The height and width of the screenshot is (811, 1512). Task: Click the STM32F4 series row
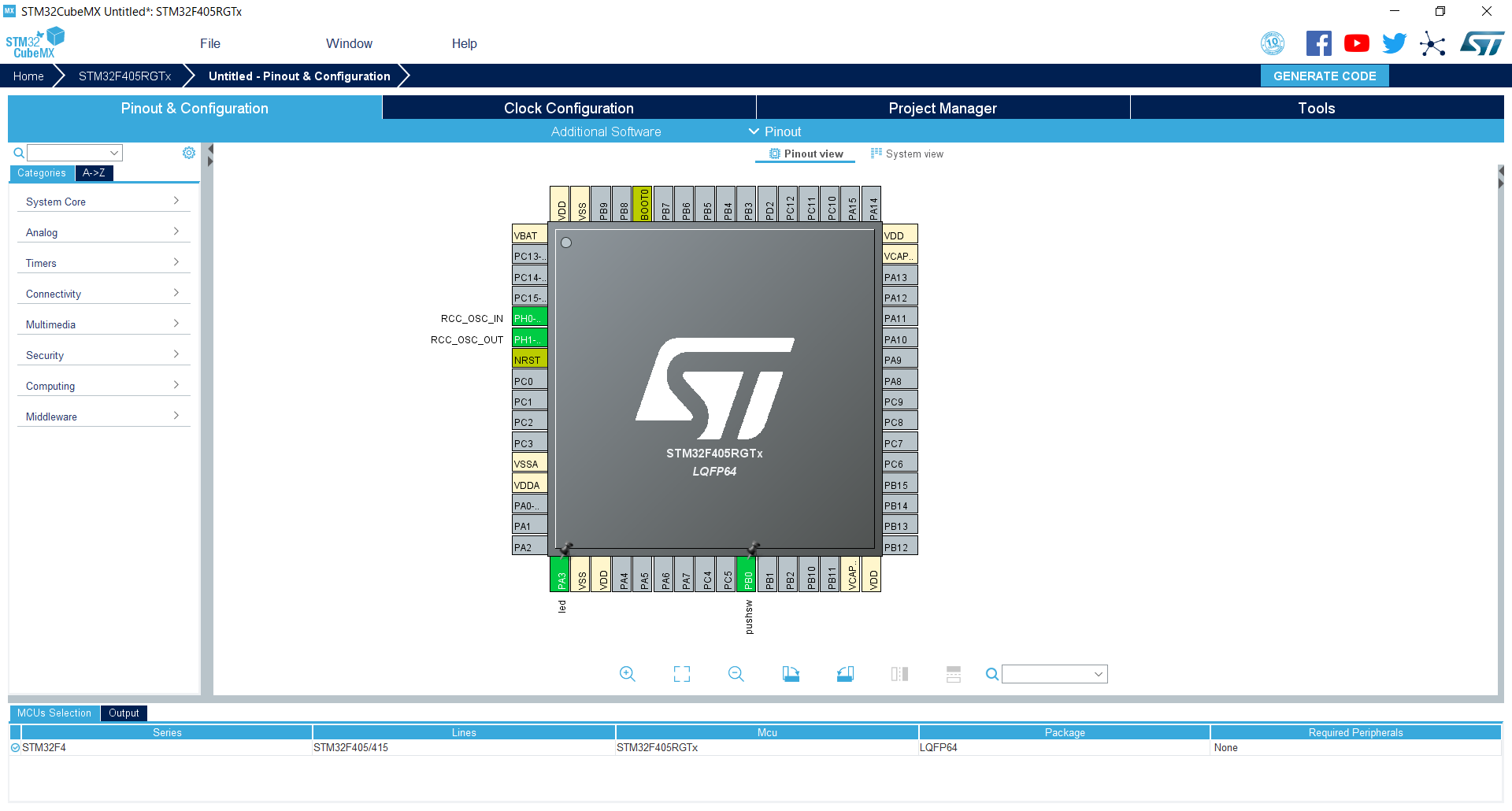[754, 747]
